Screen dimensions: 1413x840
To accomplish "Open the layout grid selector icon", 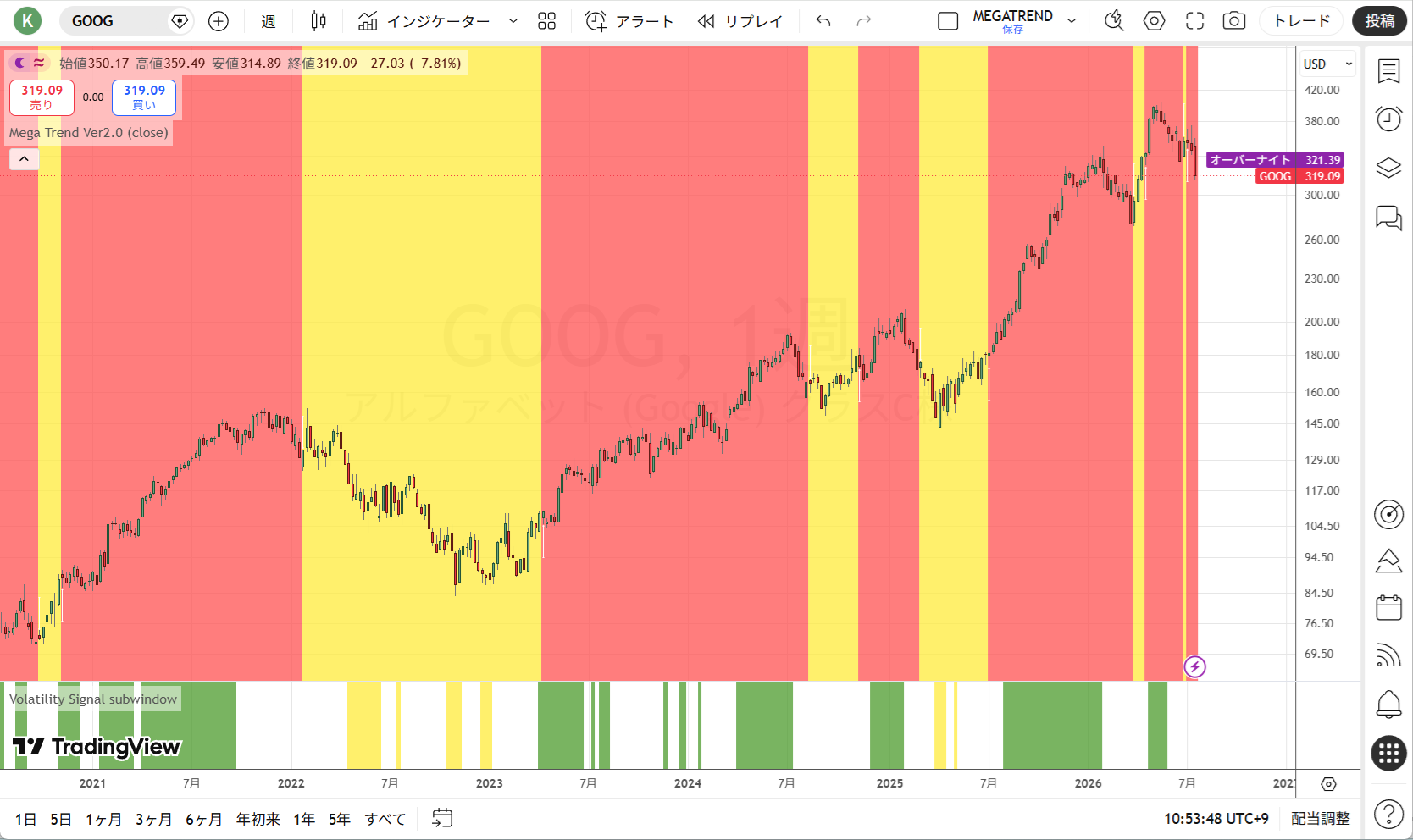I will point(547,21).
